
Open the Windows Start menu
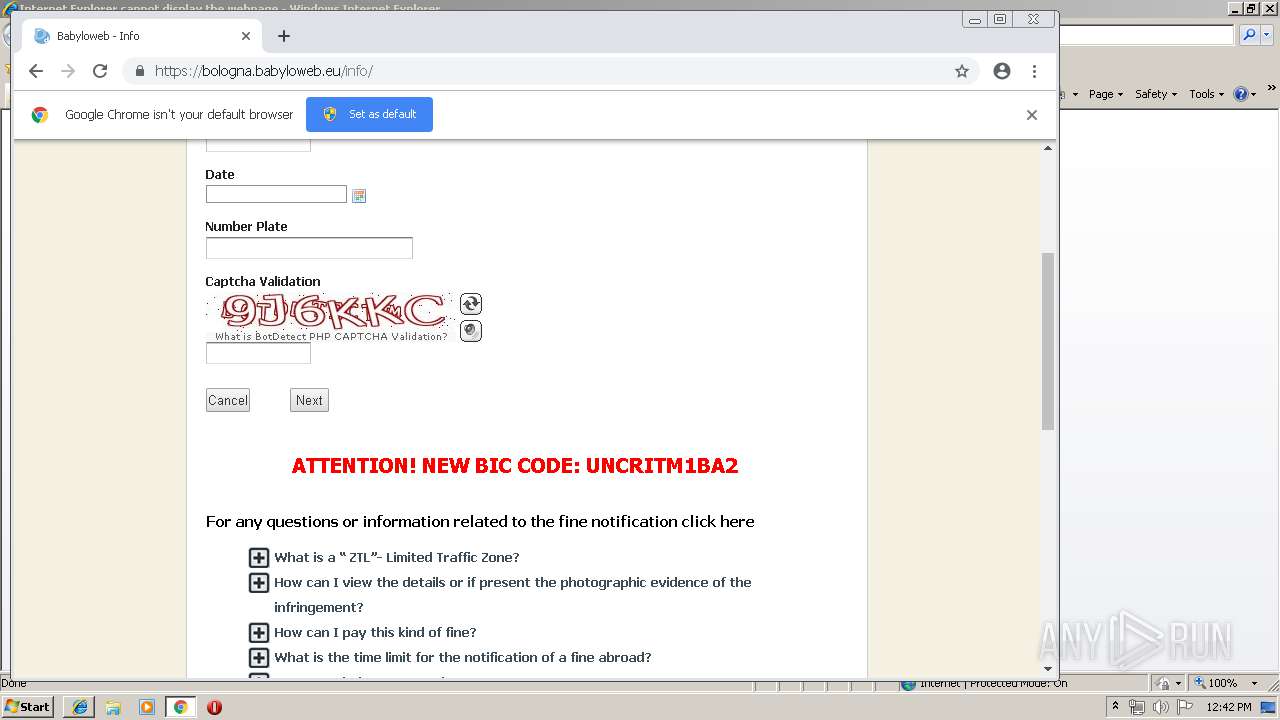point(27,707)
